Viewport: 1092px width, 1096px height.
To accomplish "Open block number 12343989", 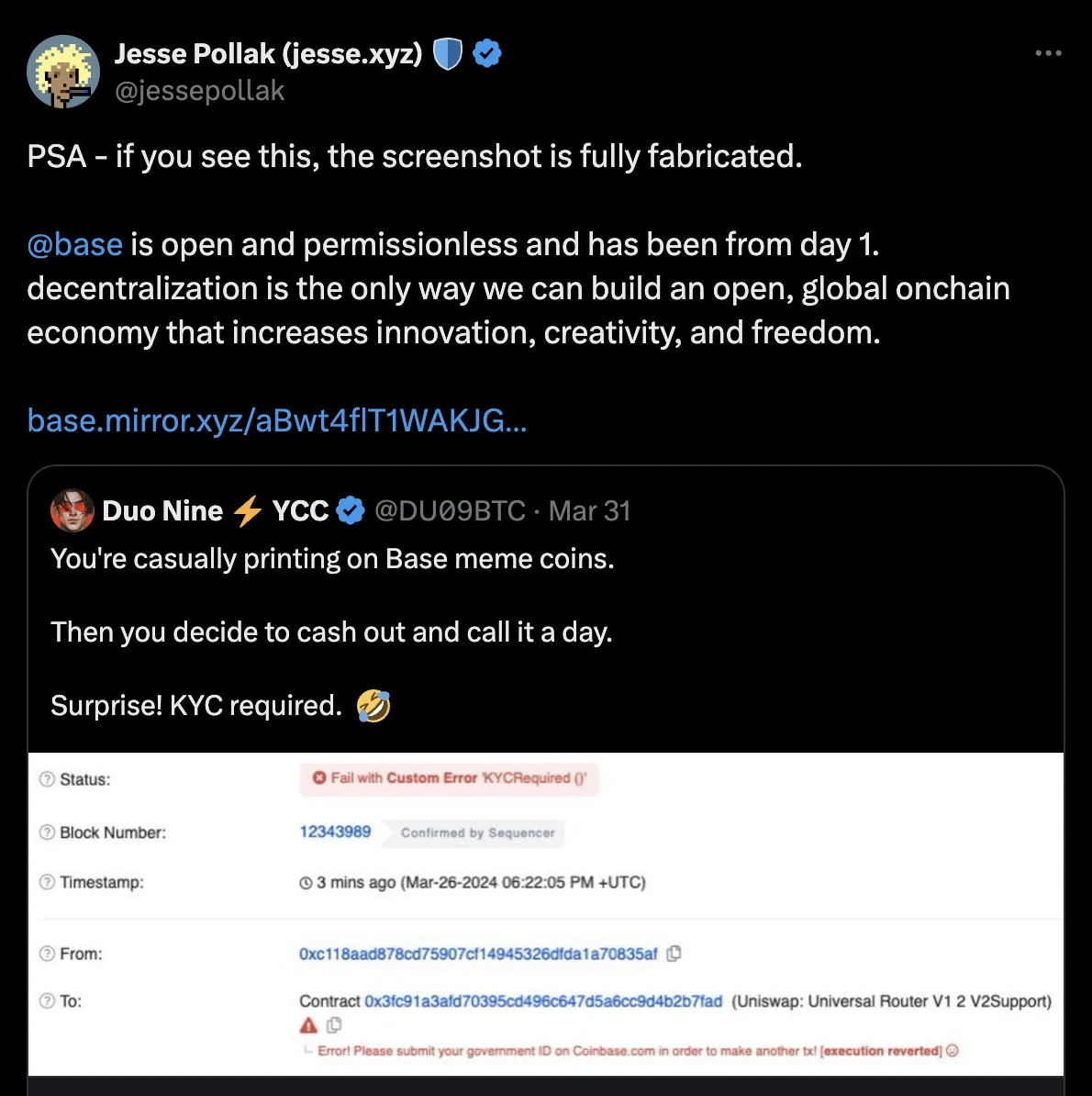I will click(335, 832).
